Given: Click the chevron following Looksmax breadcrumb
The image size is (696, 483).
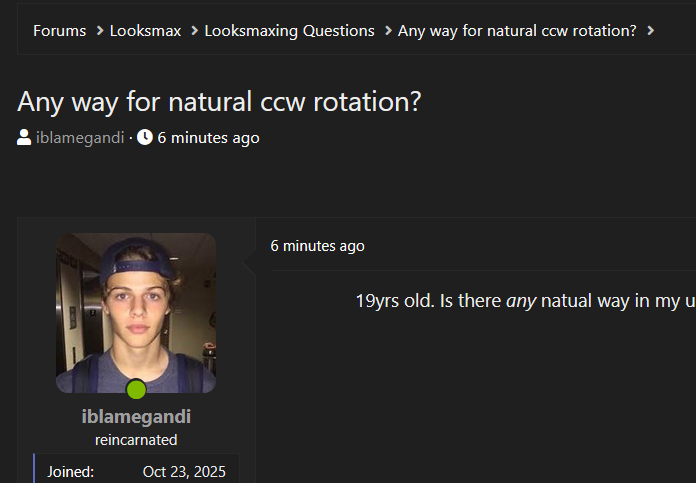Looking at the screenshot, I should 194,31.
